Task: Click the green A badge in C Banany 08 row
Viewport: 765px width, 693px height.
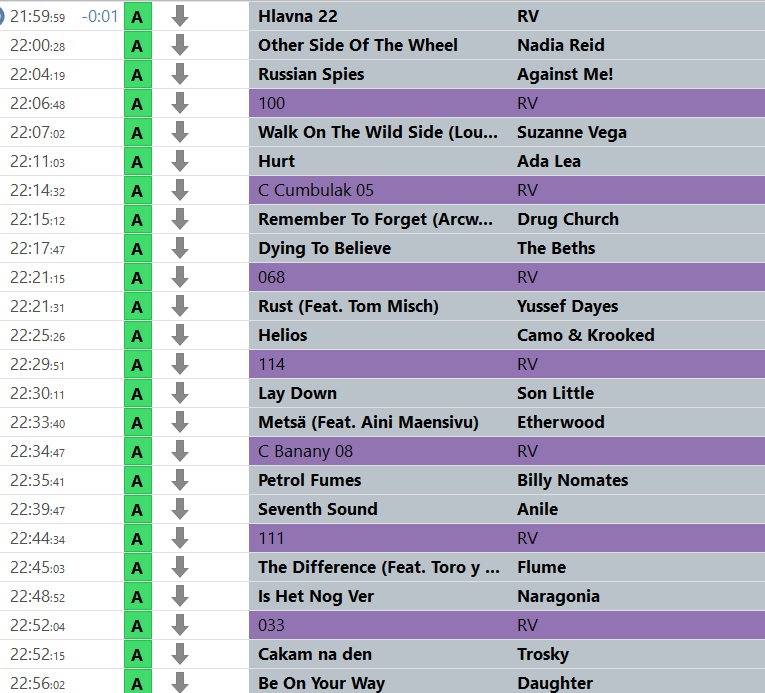Action: (x=138, y=452)
